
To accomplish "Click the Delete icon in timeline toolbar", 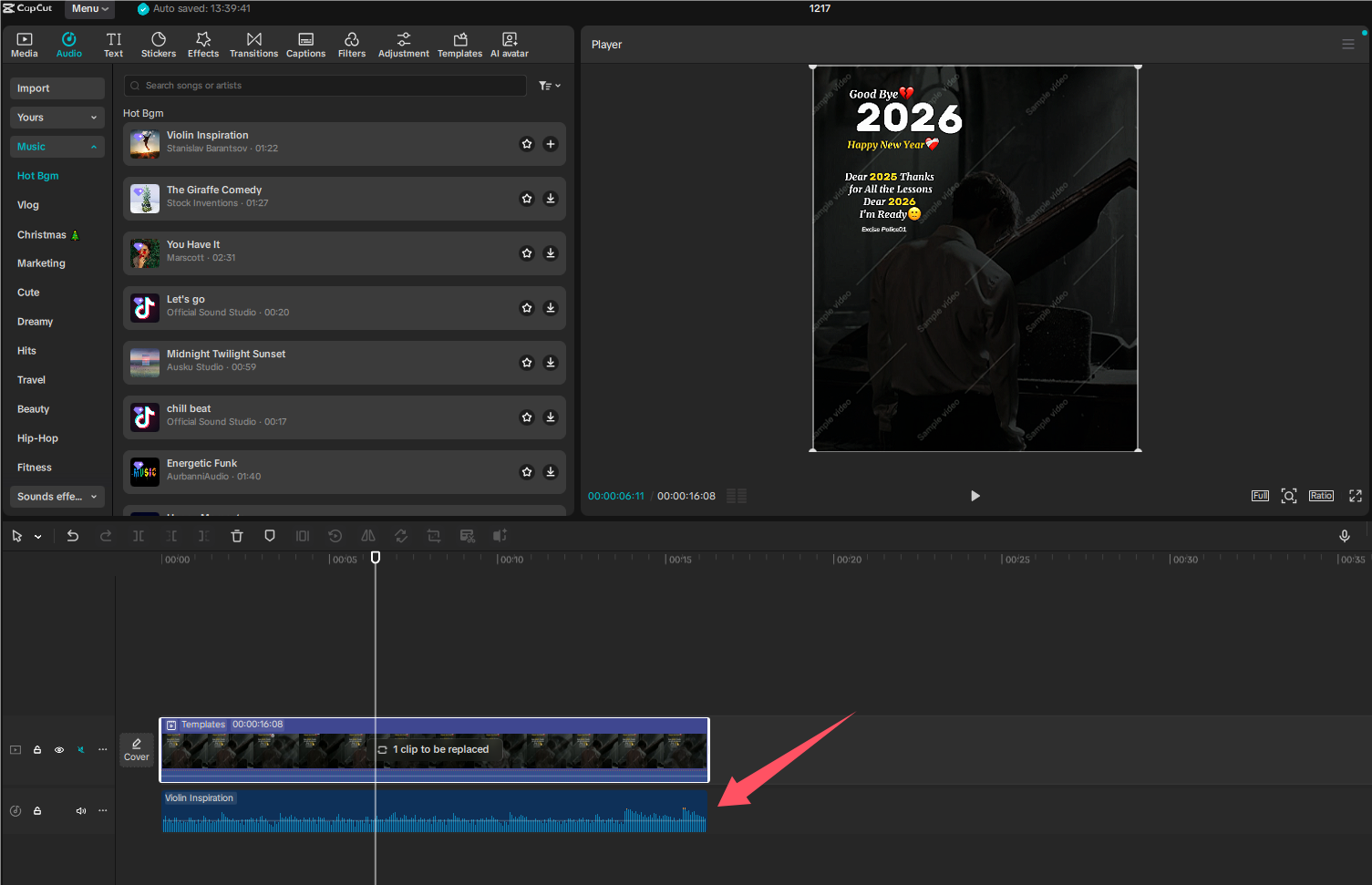I will click(x=236, y=536).
